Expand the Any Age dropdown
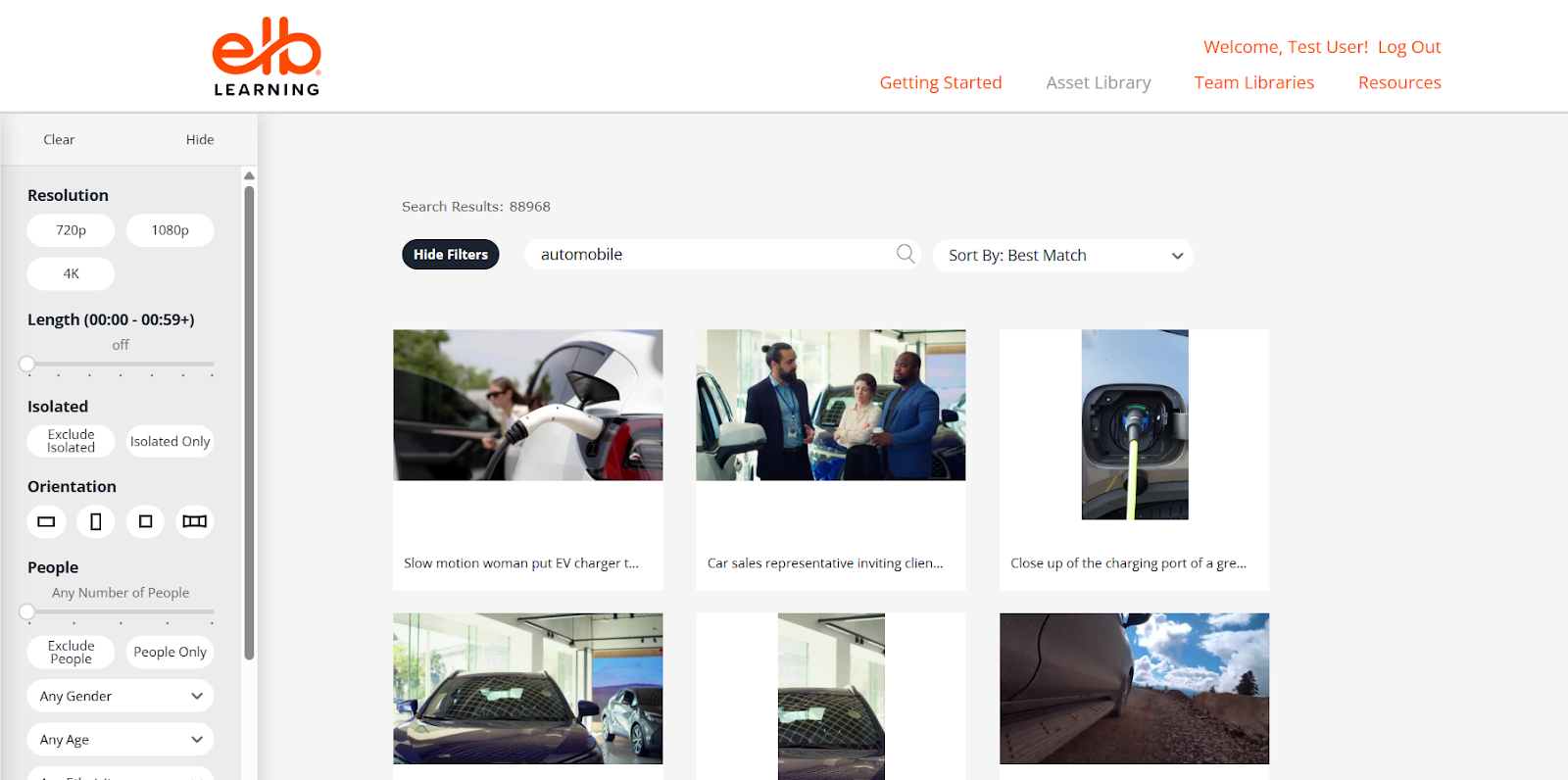Viewport: 1568px width, 780px height. tap(121, 740)
